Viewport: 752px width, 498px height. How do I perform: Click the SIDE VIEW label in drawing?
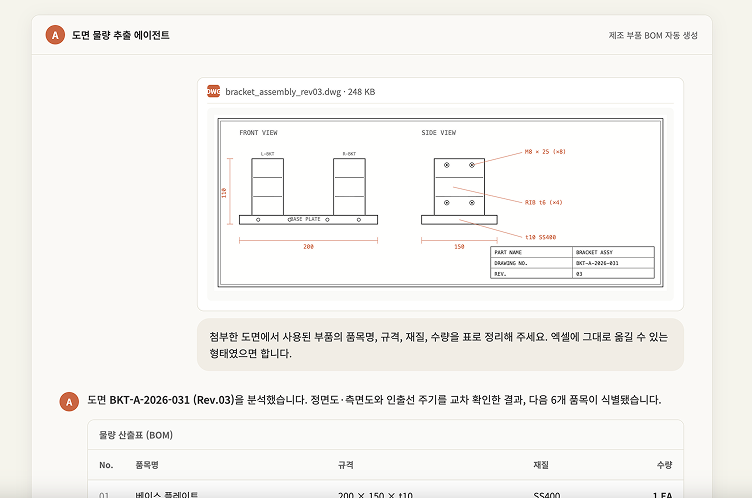(439, 132)
